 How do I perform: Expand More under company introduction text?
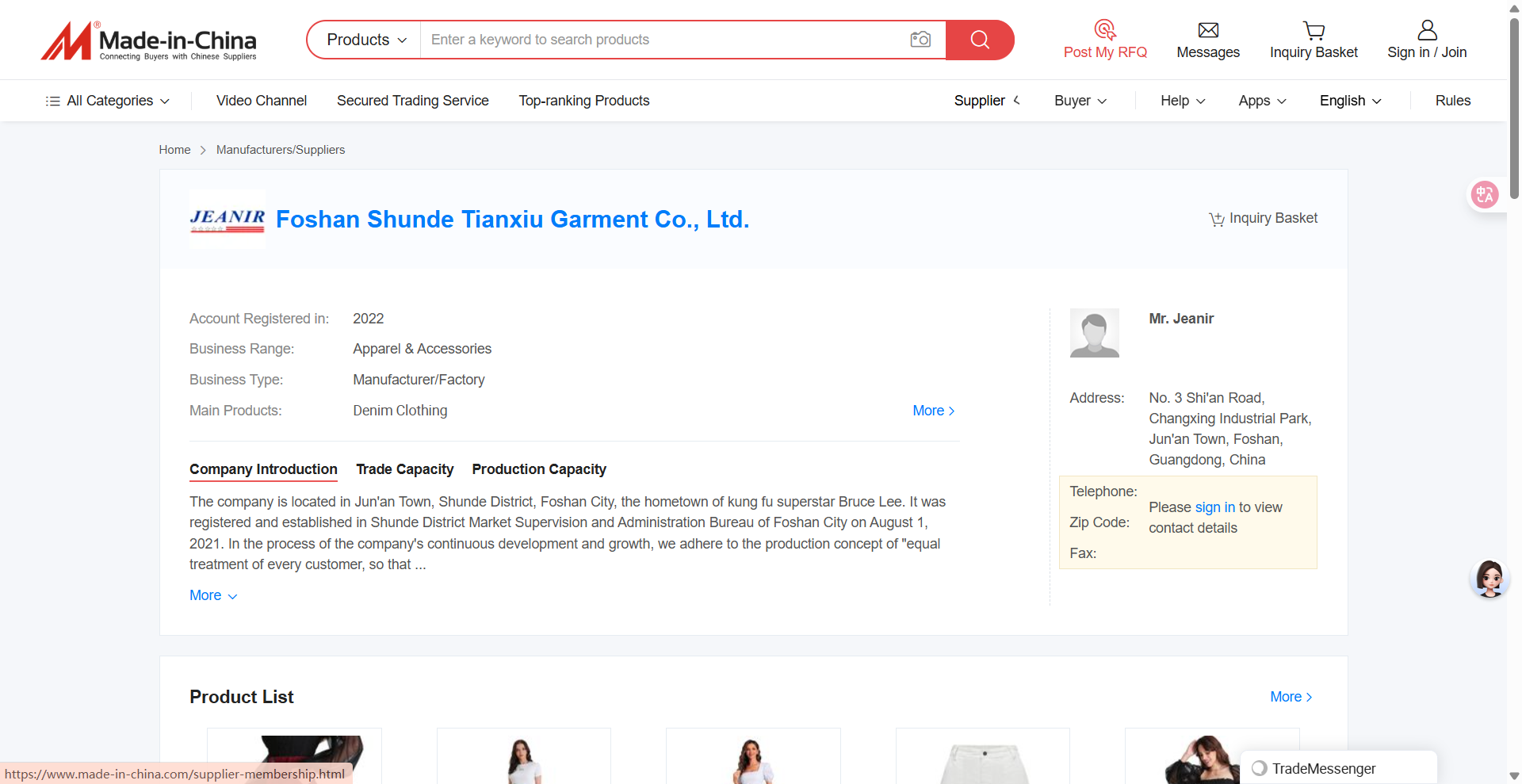click(212, 595)
